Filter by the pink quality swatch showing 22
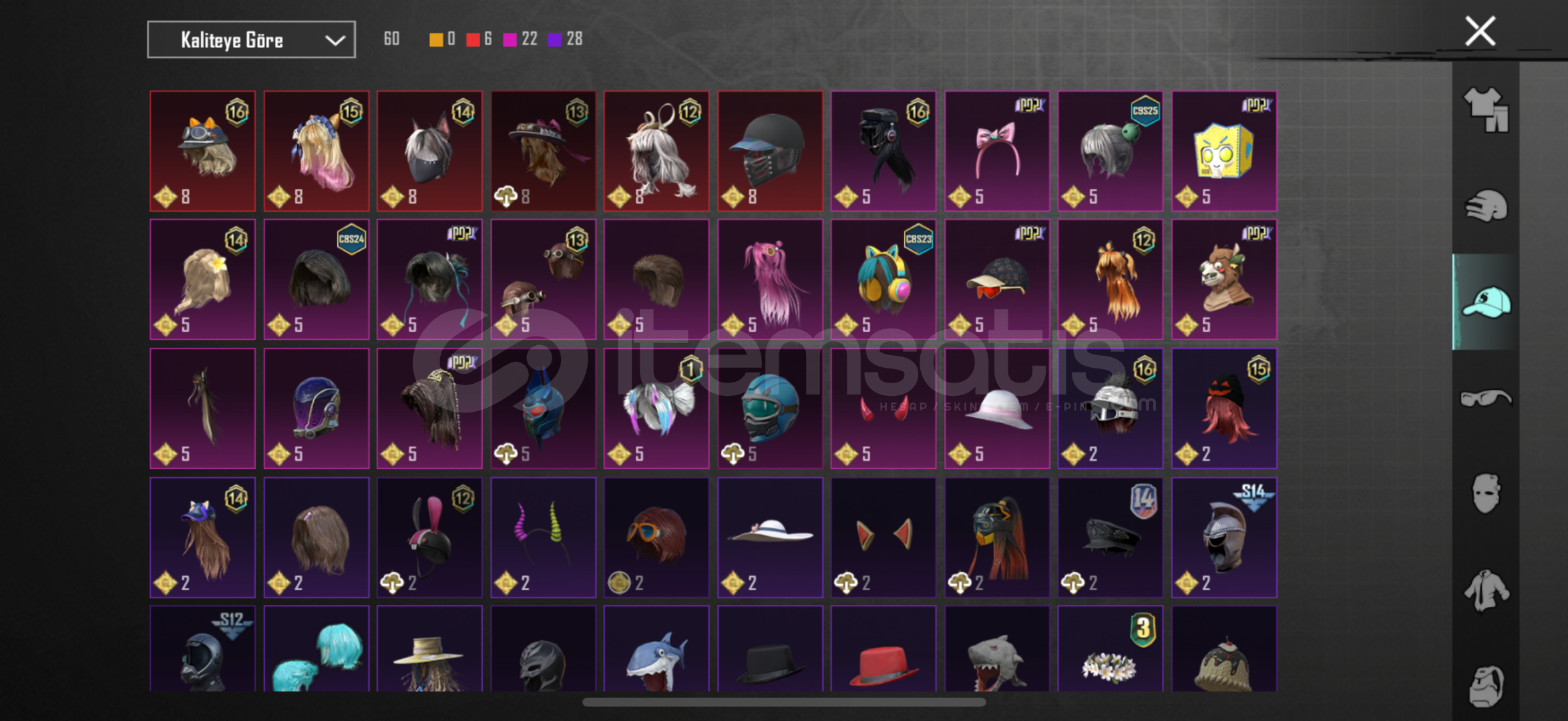Image resolution: width=1568 pixels, height=721 pixels. coord(510,39)
